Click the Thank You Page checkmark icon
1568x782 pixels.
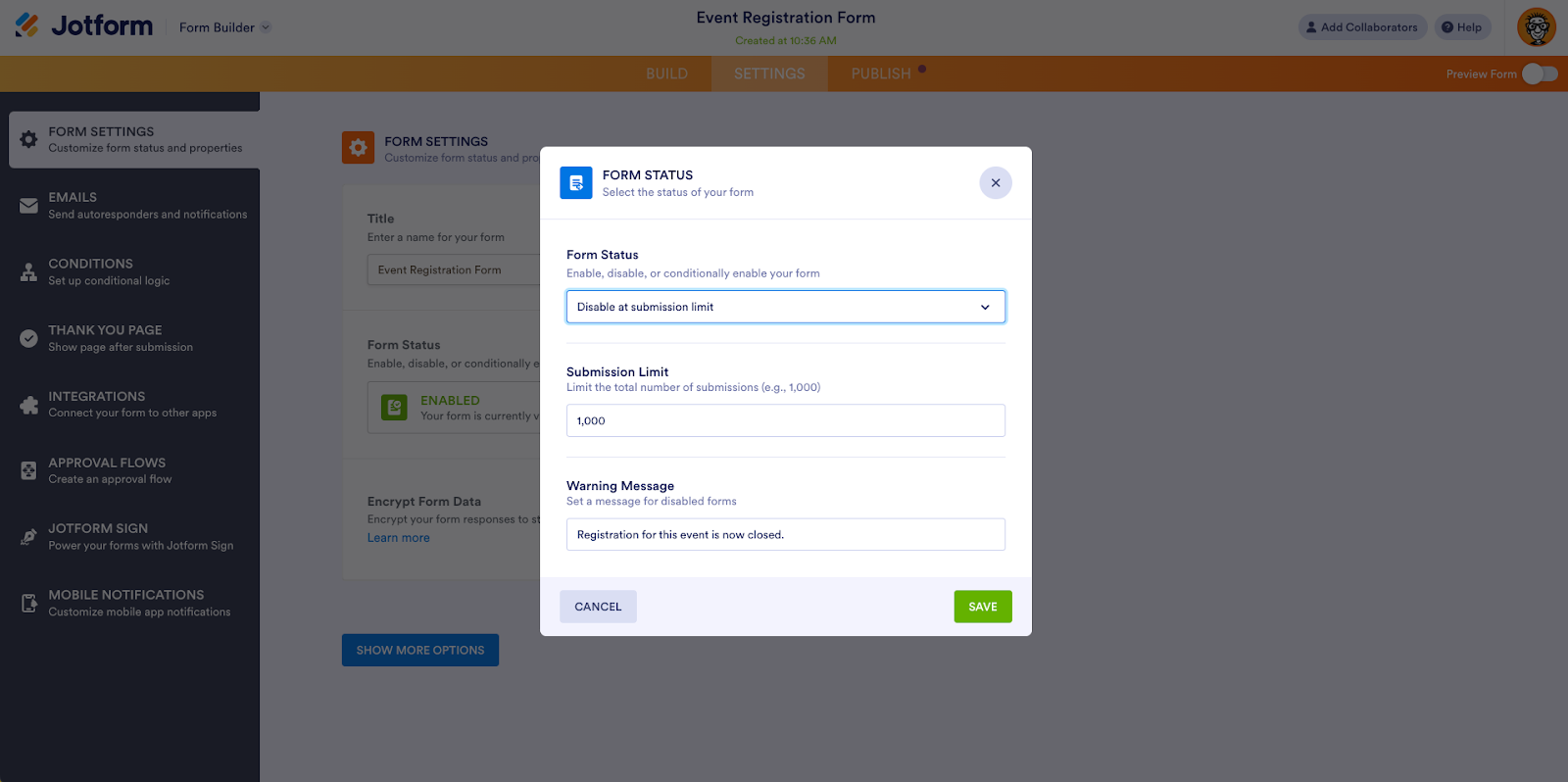coord(29,338)
